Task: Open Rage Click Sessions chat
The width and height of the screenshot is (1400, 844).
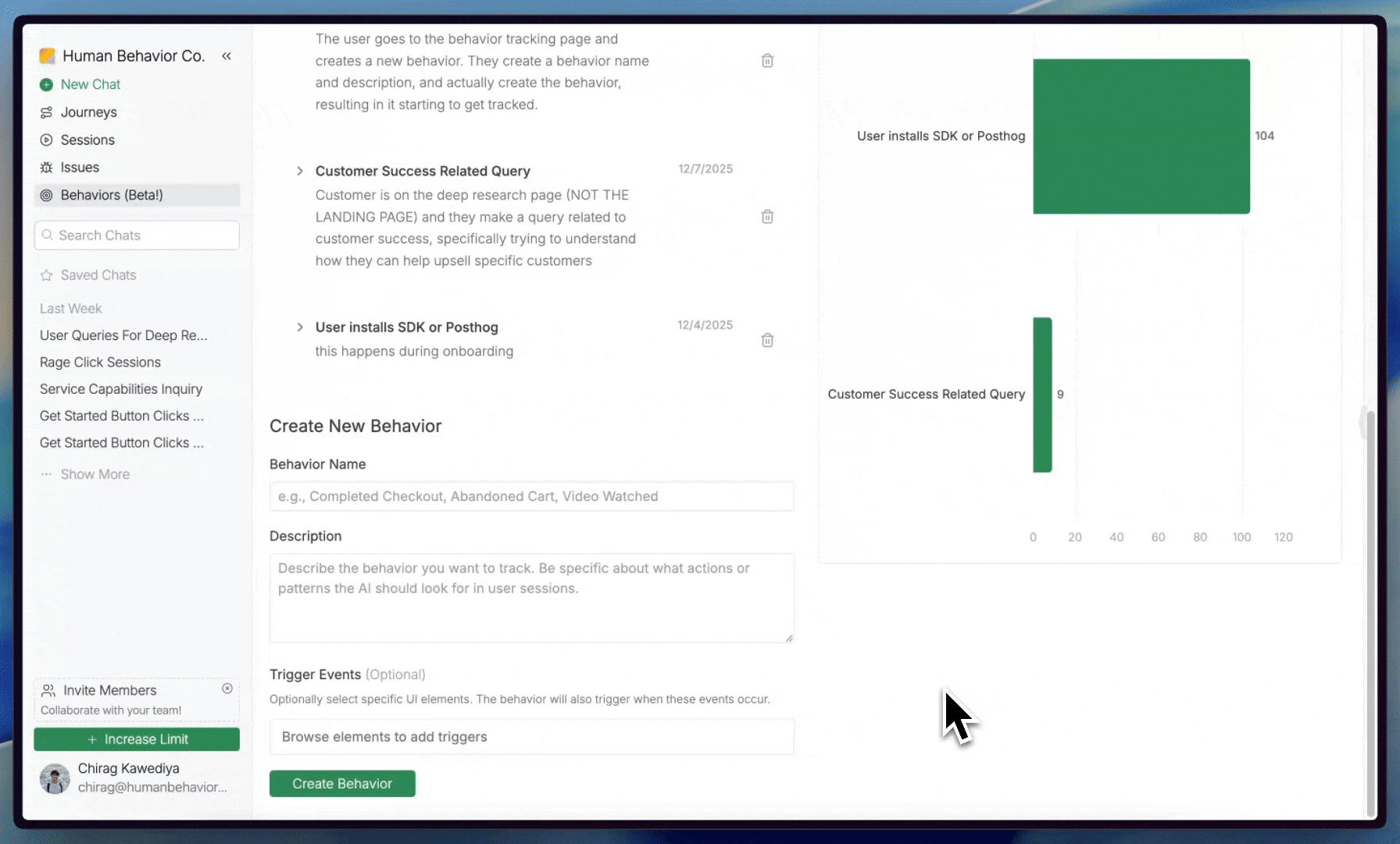Action: coord(100,363)
